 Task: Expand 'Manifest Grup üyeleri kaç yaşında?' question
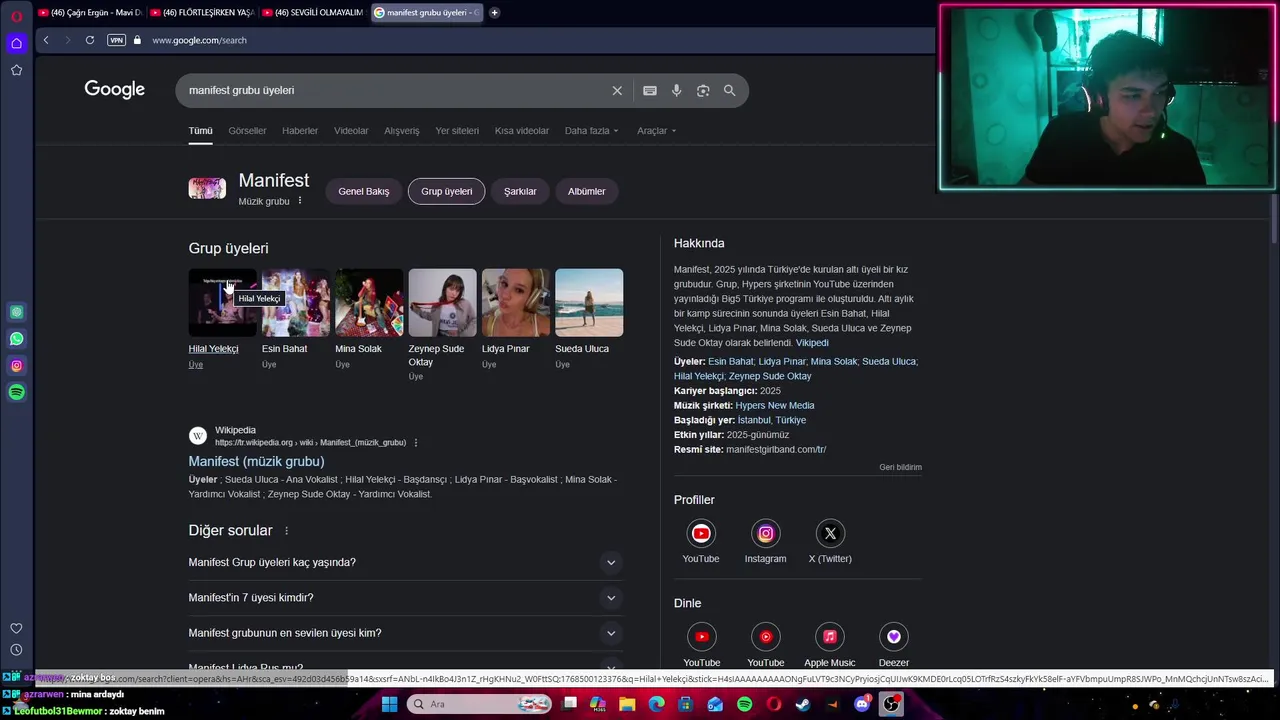pos(405,562)
